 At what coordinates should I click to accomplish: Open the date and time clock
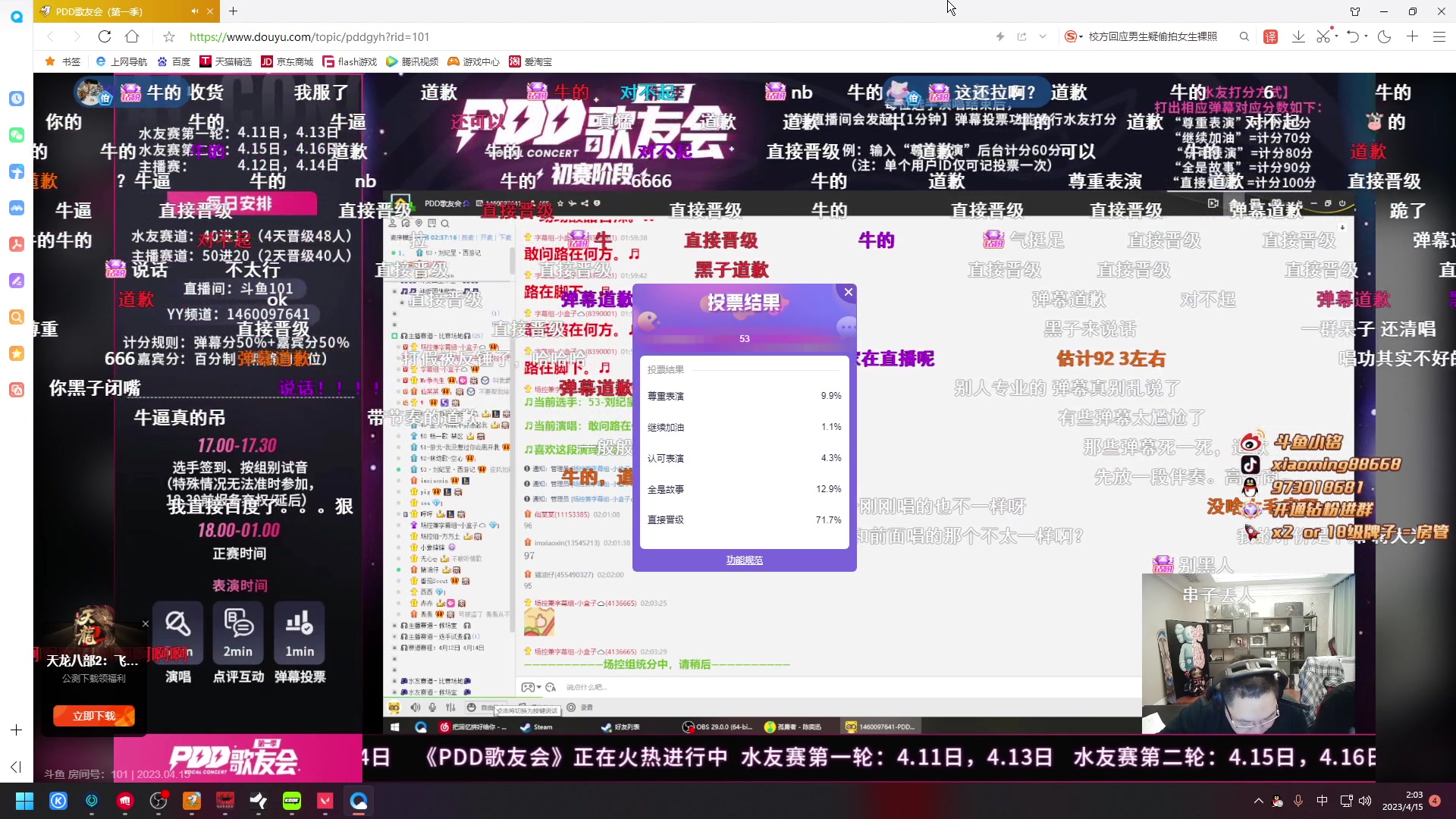point(1403,801)
